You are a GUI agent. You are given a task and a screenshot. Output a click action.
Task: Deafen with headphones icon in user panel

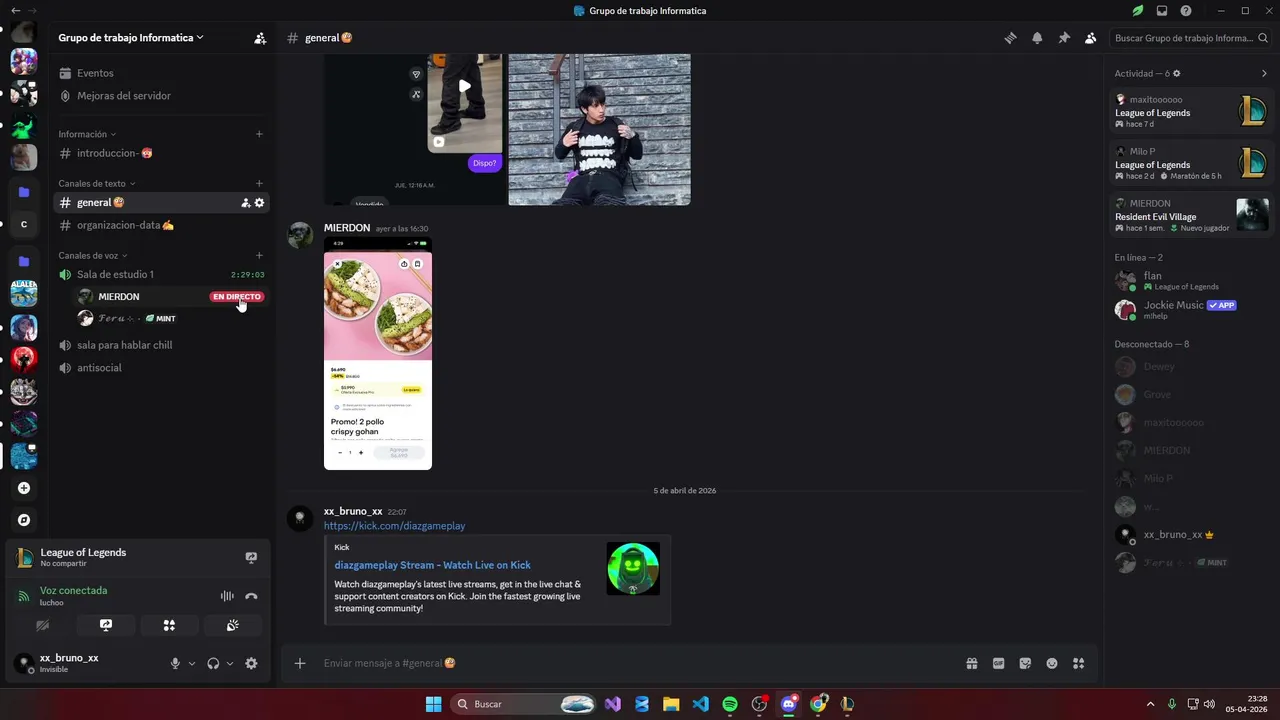[x=213, y=663]
